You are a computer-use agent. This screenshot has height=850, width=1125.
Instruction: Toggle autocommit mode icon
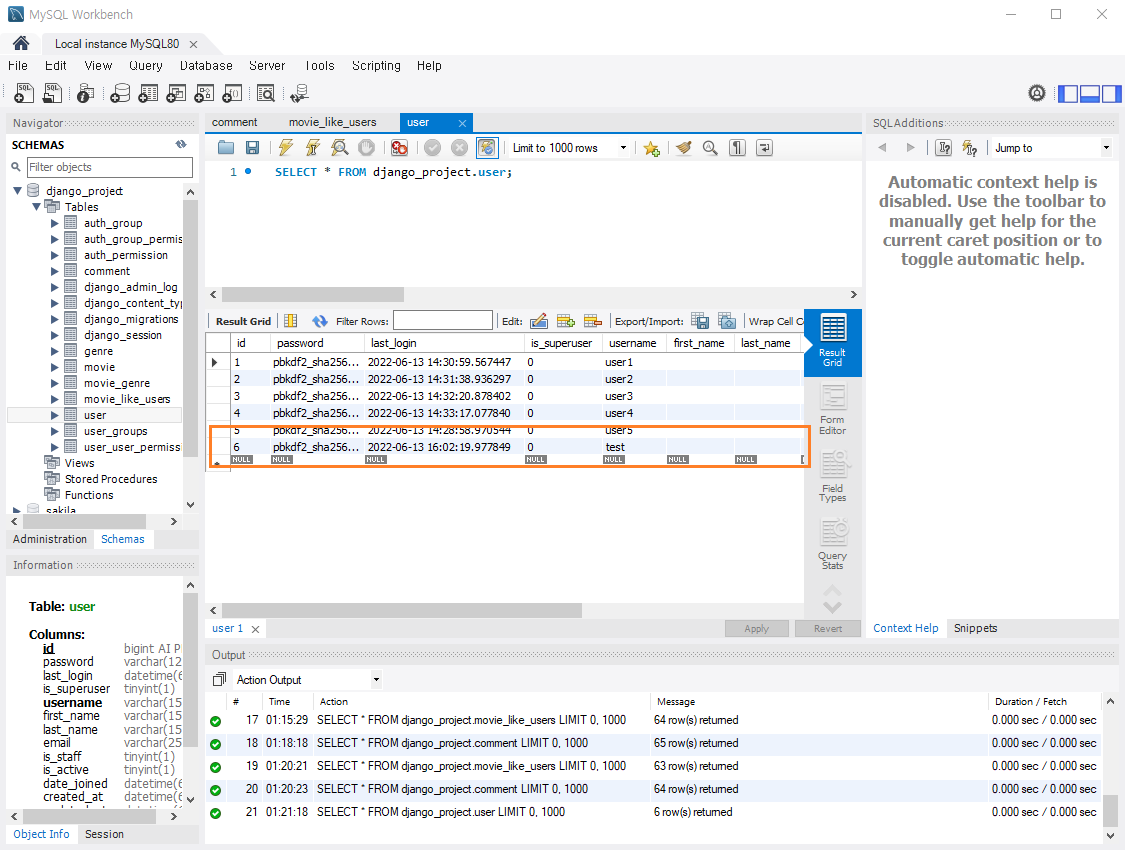tap(486, 148)
